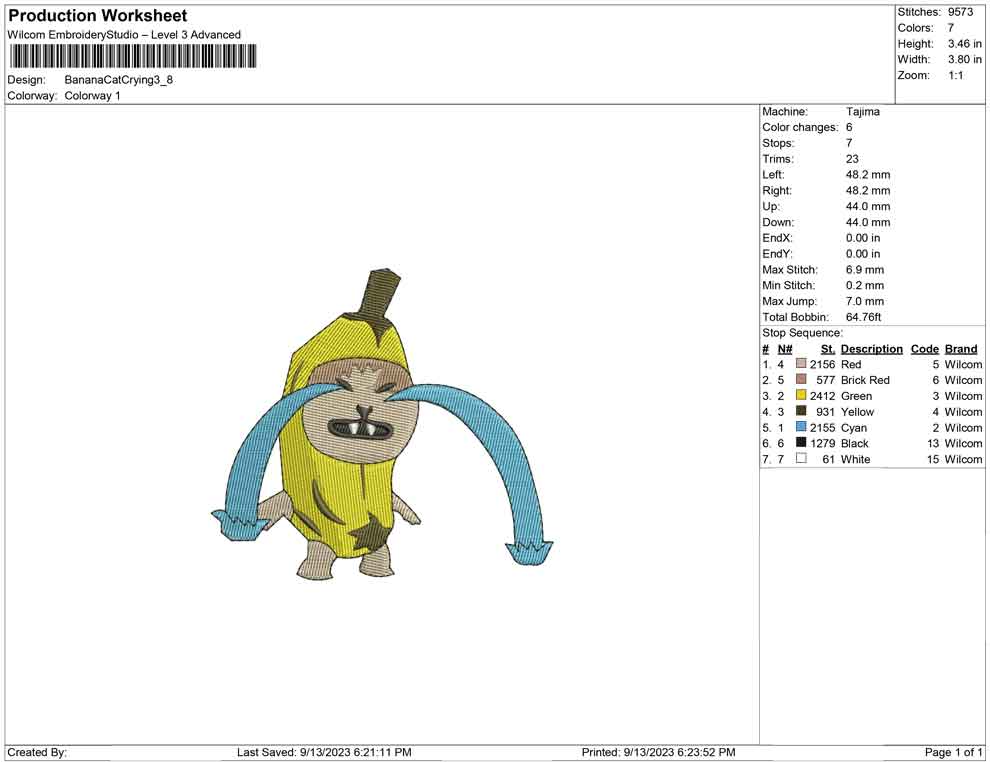This screenshot has width=990, height=762.
Task: Sort by the Code column header
Action: [x=925, y=349]
